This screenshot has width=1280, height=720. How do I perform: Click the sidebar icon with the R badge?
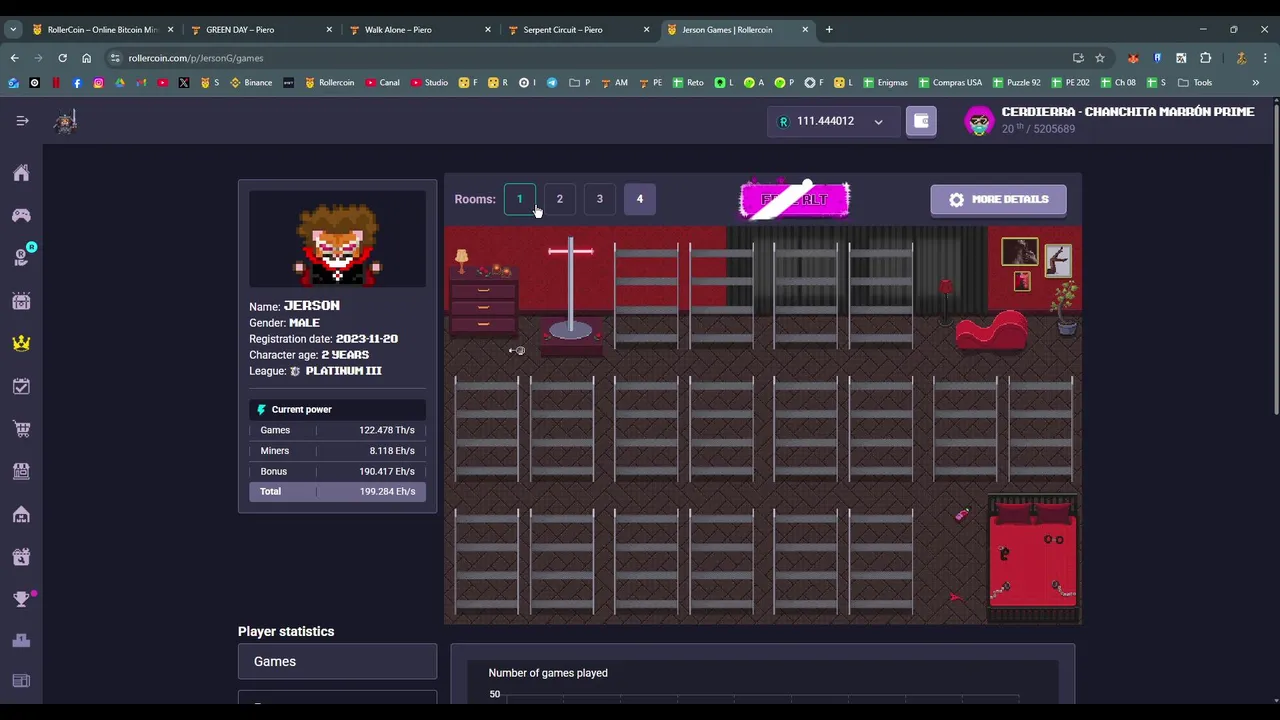point(21,257)
